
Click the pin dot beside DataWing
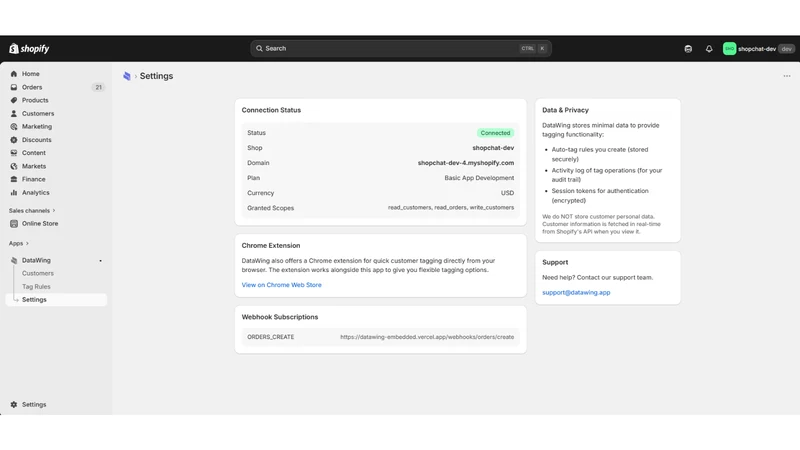[100, 261]
